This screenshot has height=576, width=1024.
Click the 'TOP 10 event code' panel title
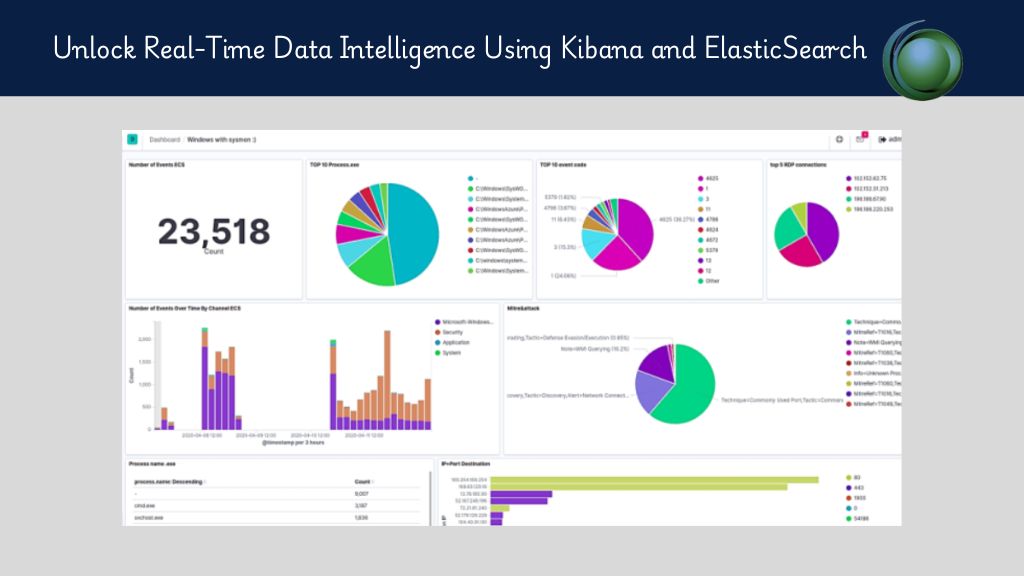pyautogui.click(x=563, y=165)
